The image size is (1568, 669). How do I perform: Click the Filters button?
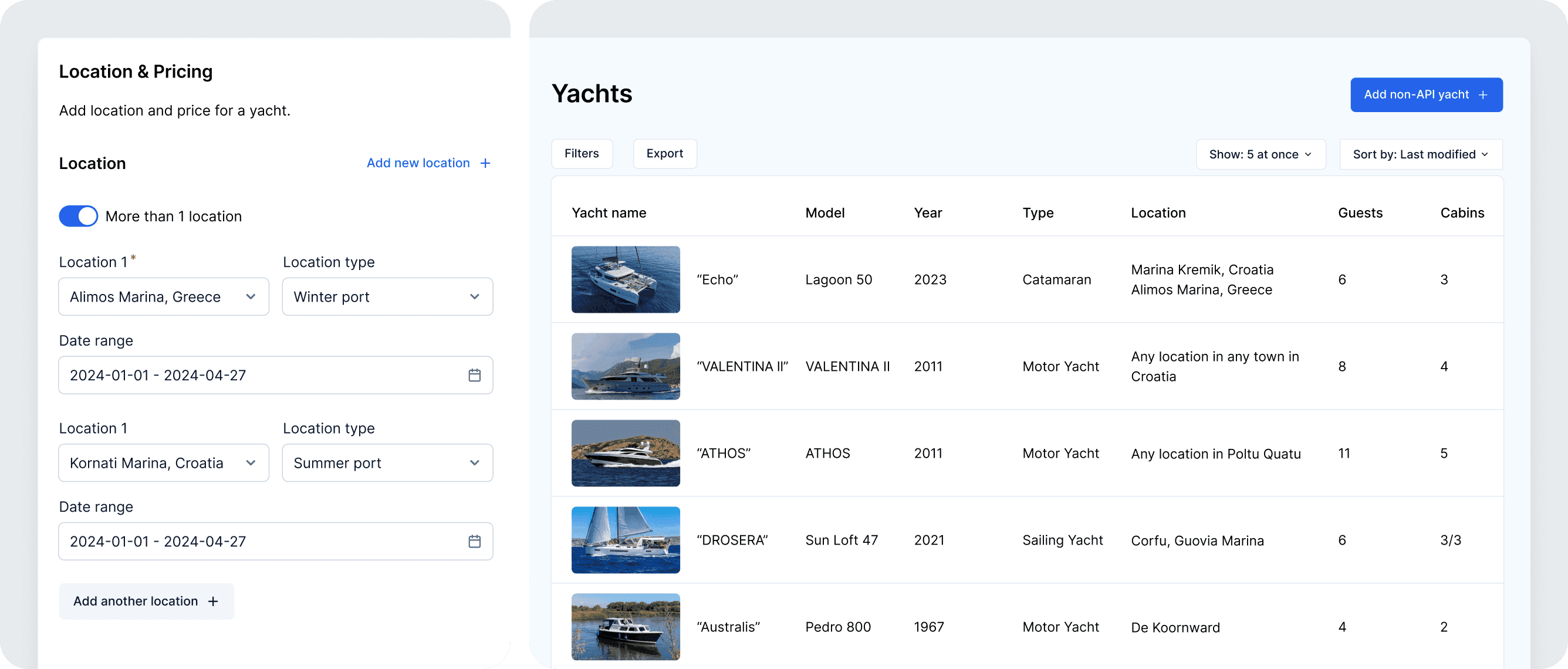(582, 153)
